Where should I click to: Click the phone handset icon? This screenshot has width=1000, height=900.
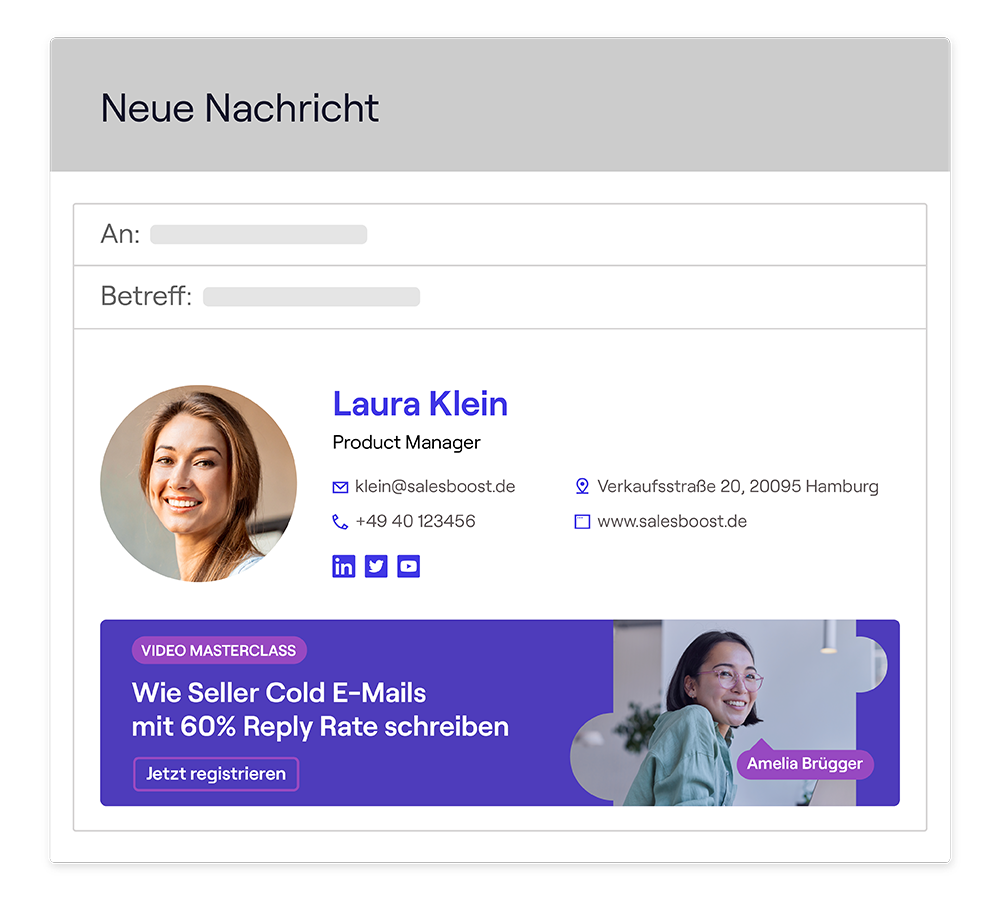(340, 522)
